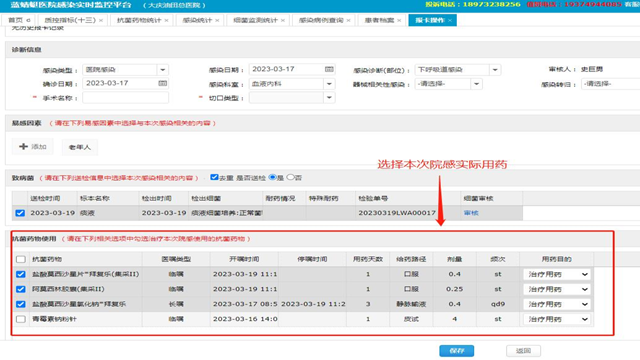Open the 感染转归 dropdown

tap(610, 84)
